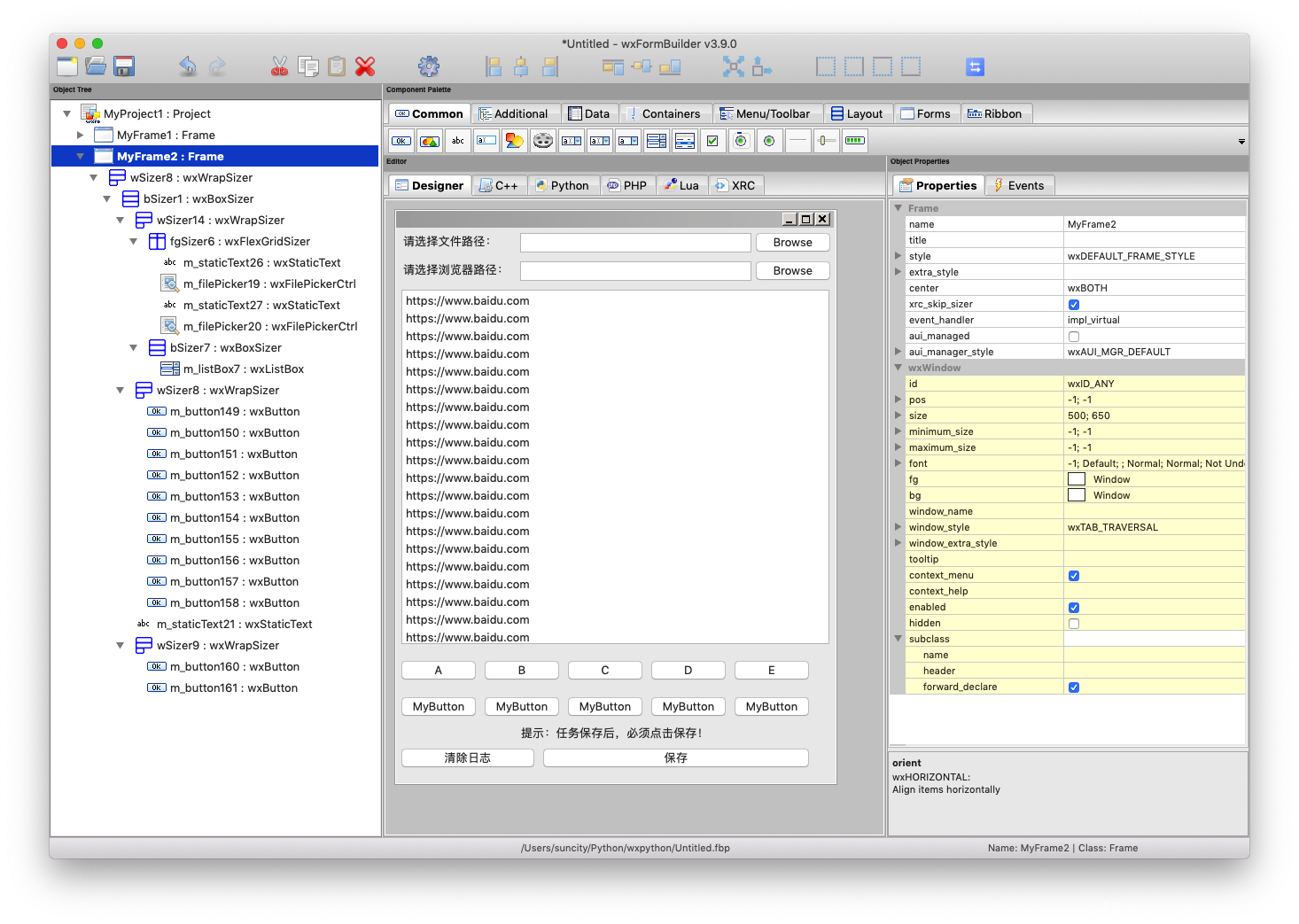The width and height of the screenshot is (1299, 924).
Task: Insert a wxCheckBox from the component palette
Action: click(x=713, y=140)
